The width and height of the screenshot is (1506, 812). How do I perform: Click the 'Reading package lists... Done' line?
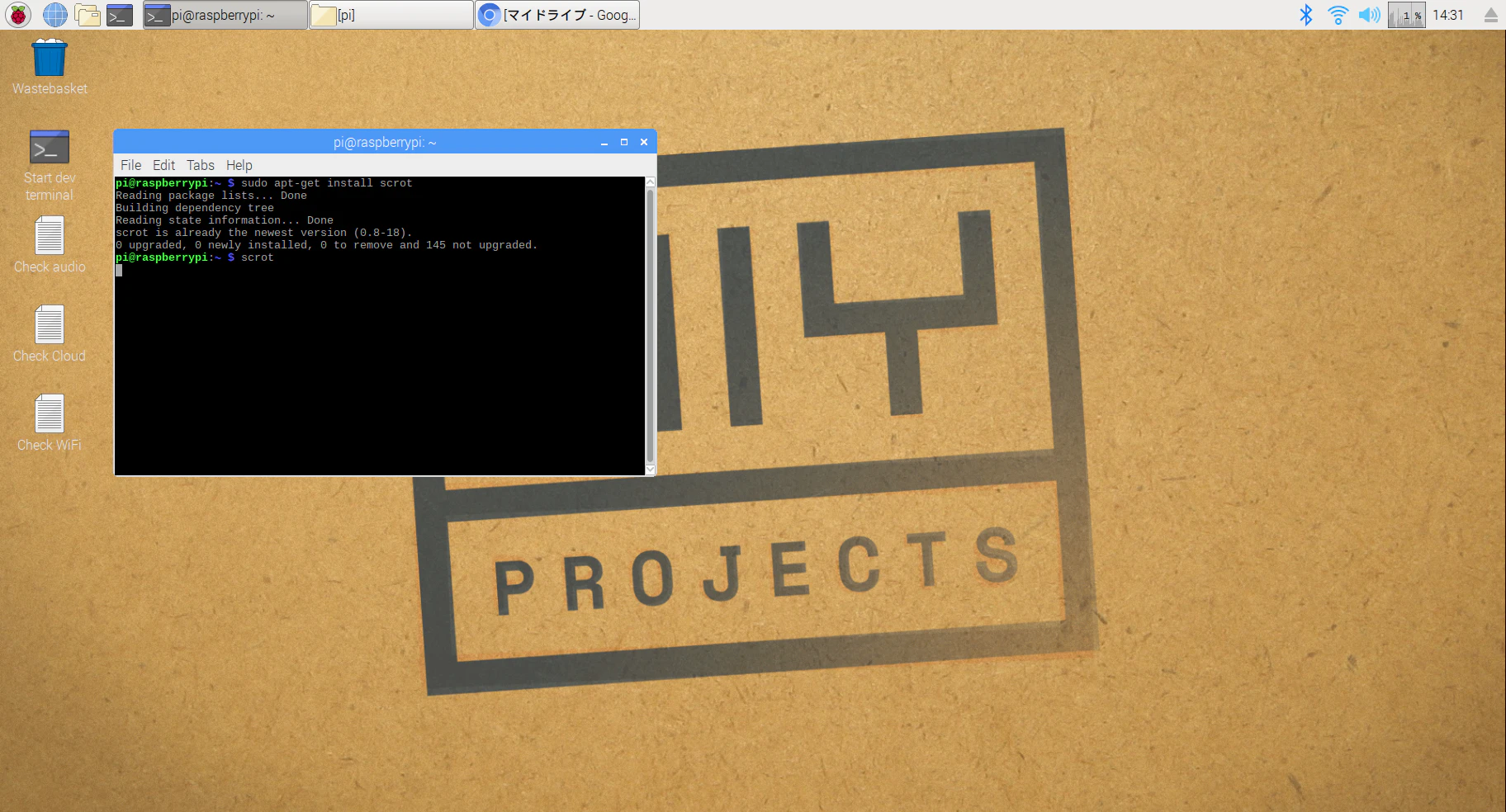pyautogui.click(x=211, y=196)
